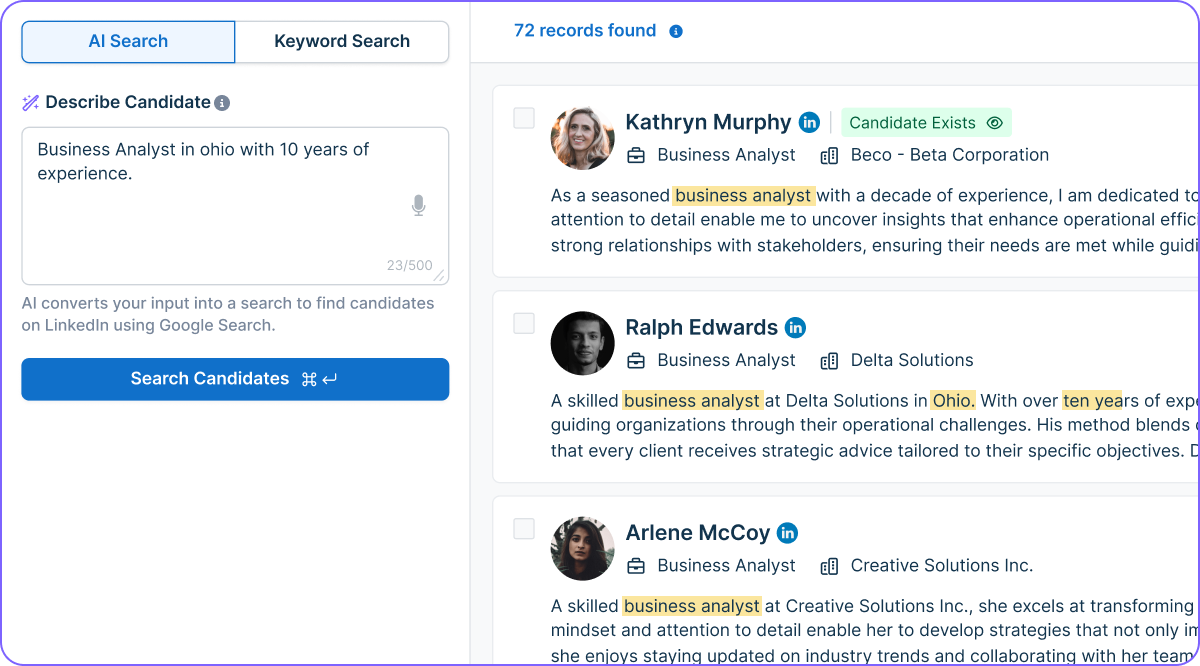Click the magic wand icon beside Describe Candidate
1200x666 pixels.
(x=31, y=102)
